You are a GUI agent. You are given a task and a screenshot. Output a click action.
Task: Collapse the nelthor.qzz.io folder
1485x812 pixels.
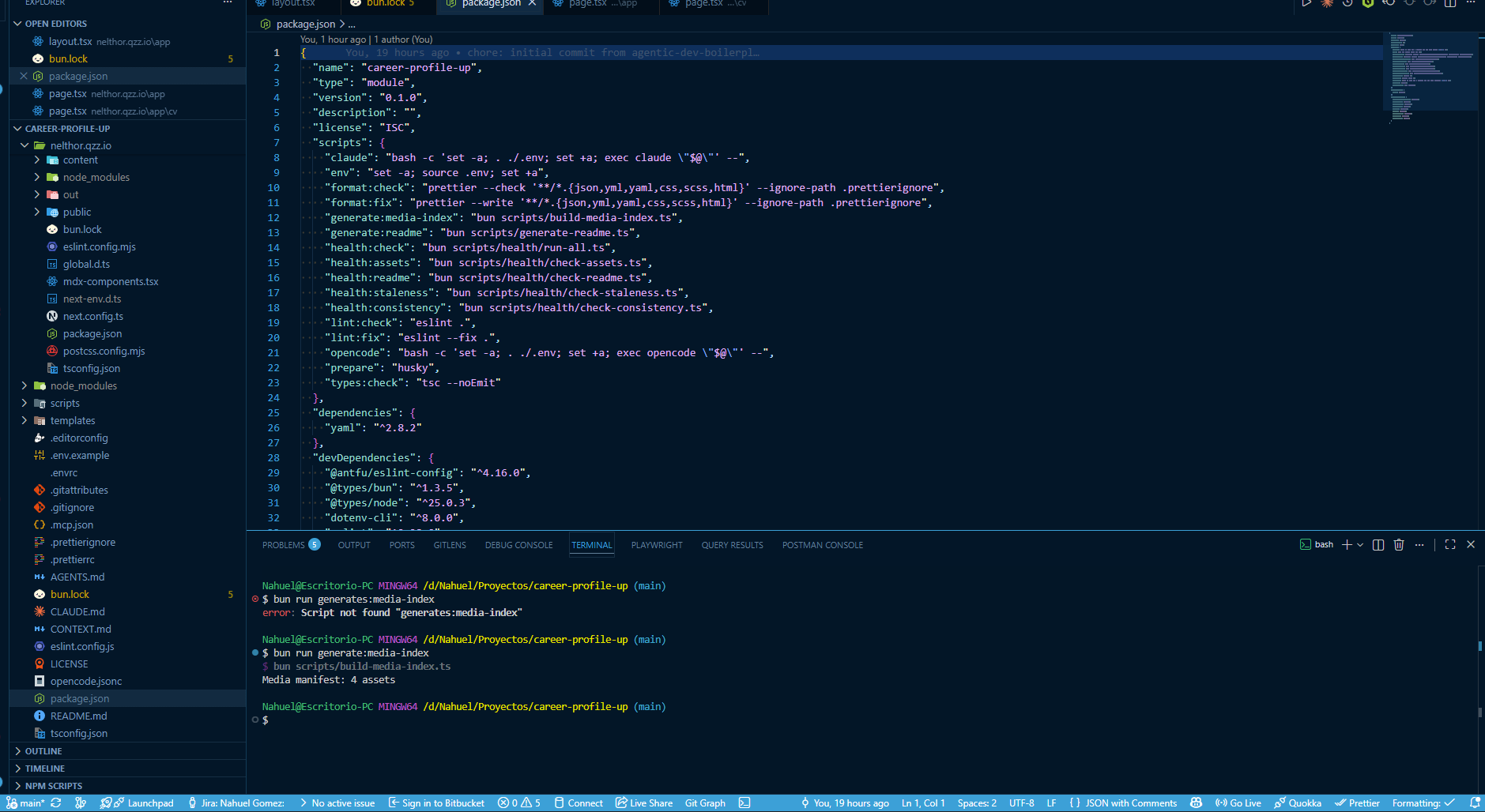click(x=24, y=145)
